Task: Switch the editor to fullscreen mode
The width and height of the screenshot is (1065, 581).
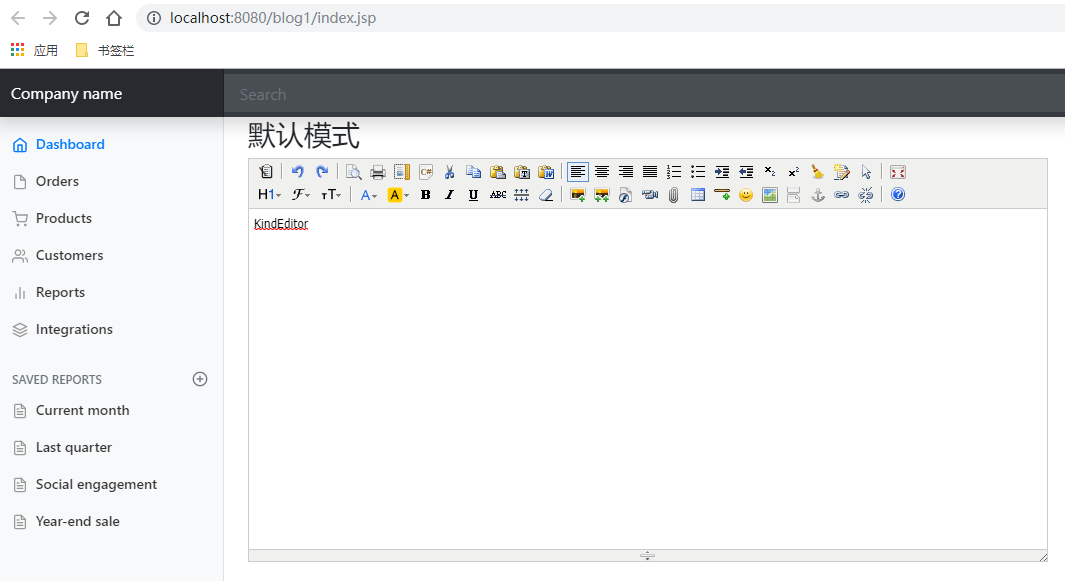Action: (897, 171)
